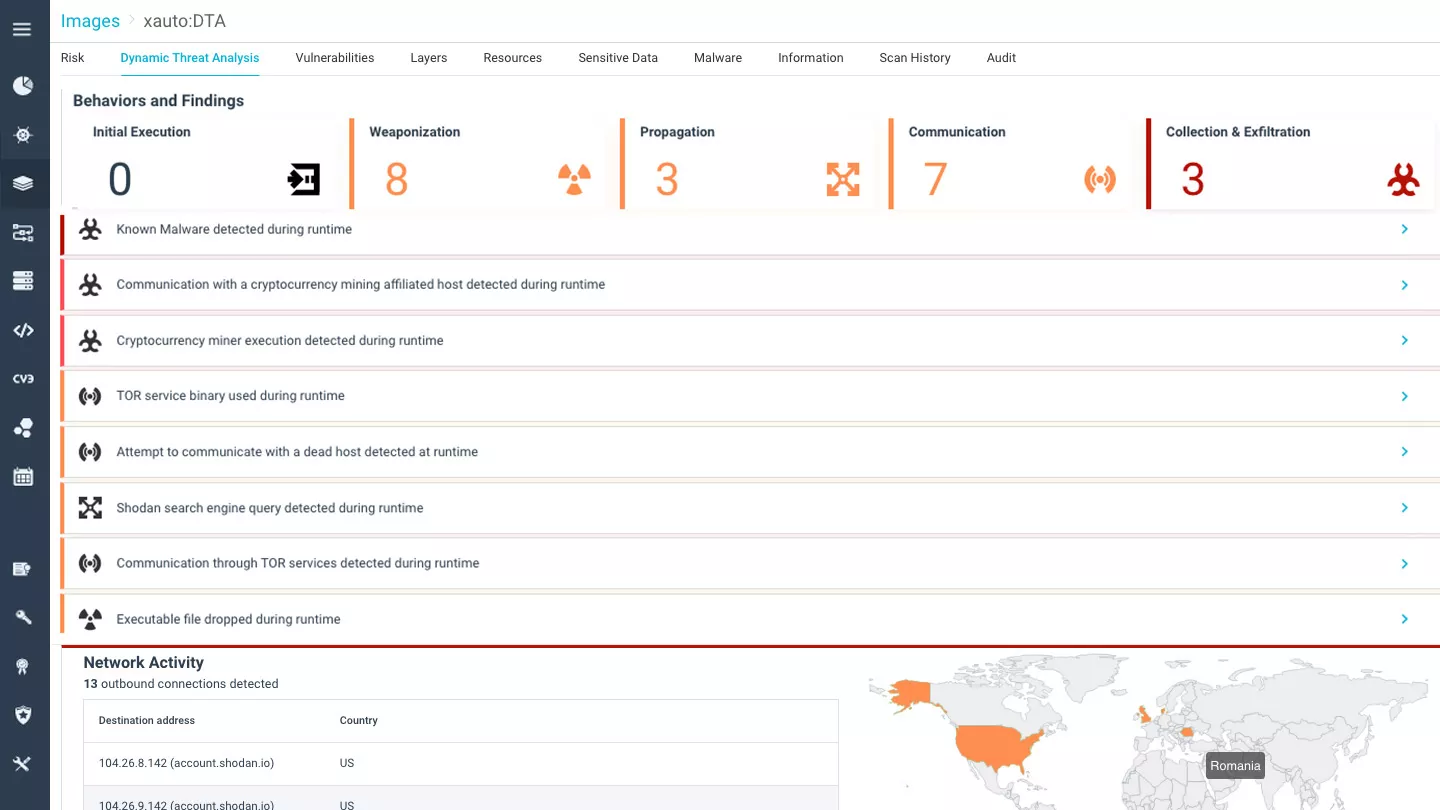Screen dimensions: 1440x810
Task: Open the award badge sidebar icon
Action: click(23, 667)
